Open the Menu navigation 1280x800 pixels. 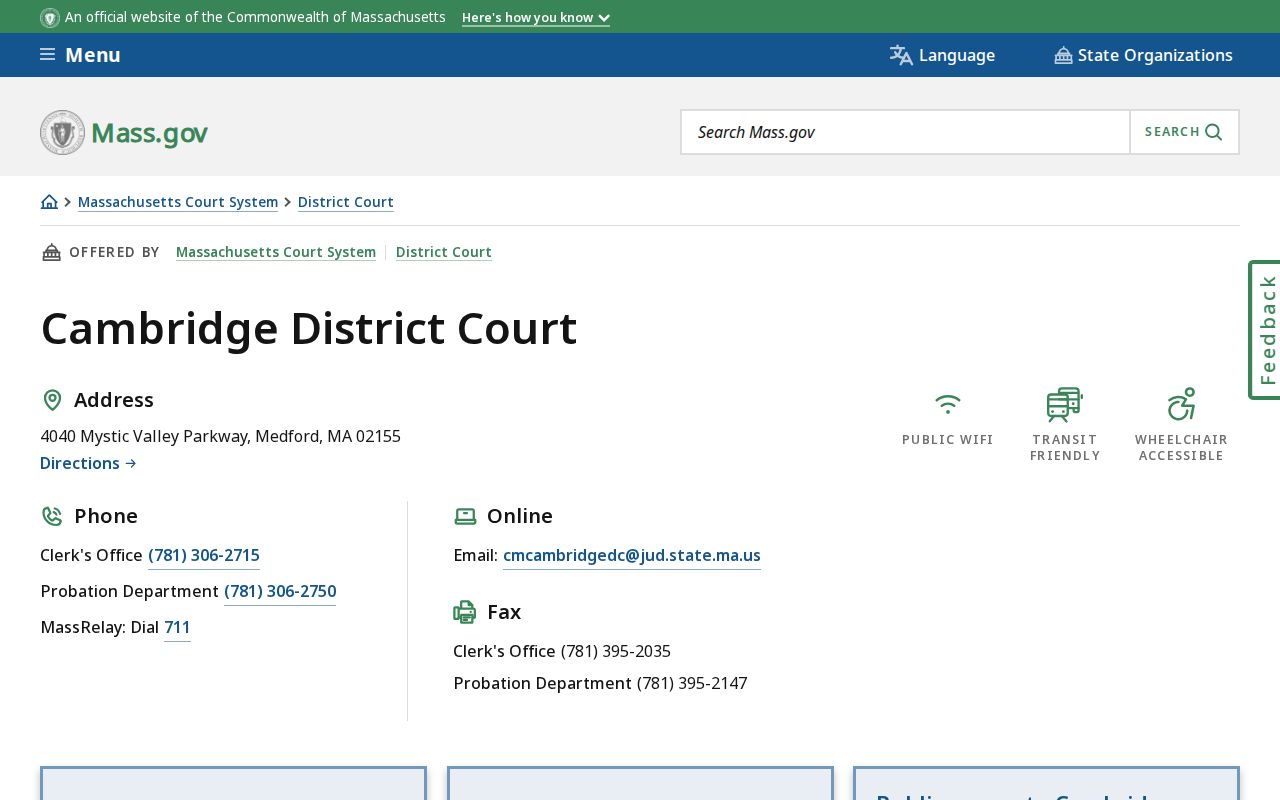coord(80,55)
